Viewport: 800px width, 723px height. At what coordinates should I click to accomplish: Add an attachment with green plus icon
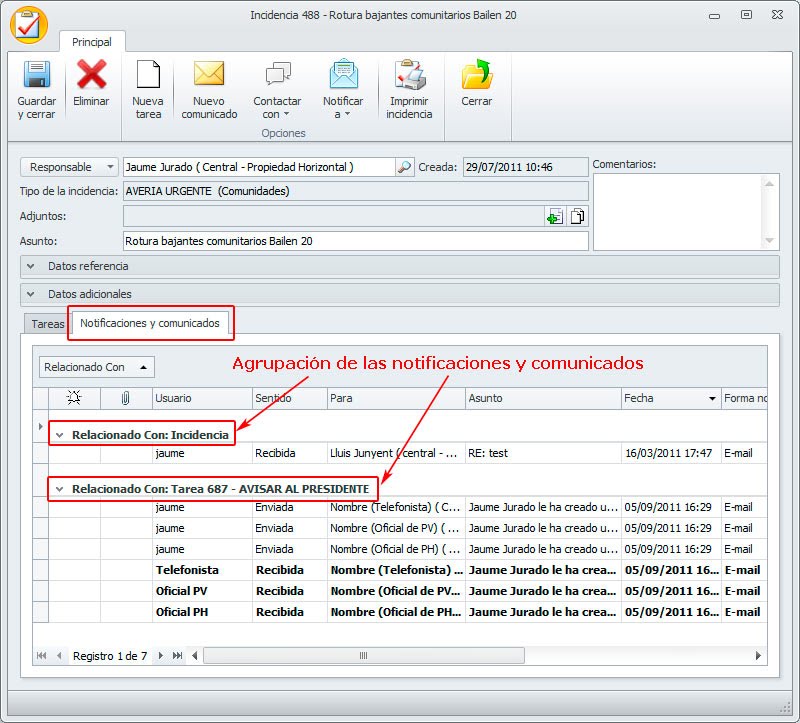[x=555, y=216]
